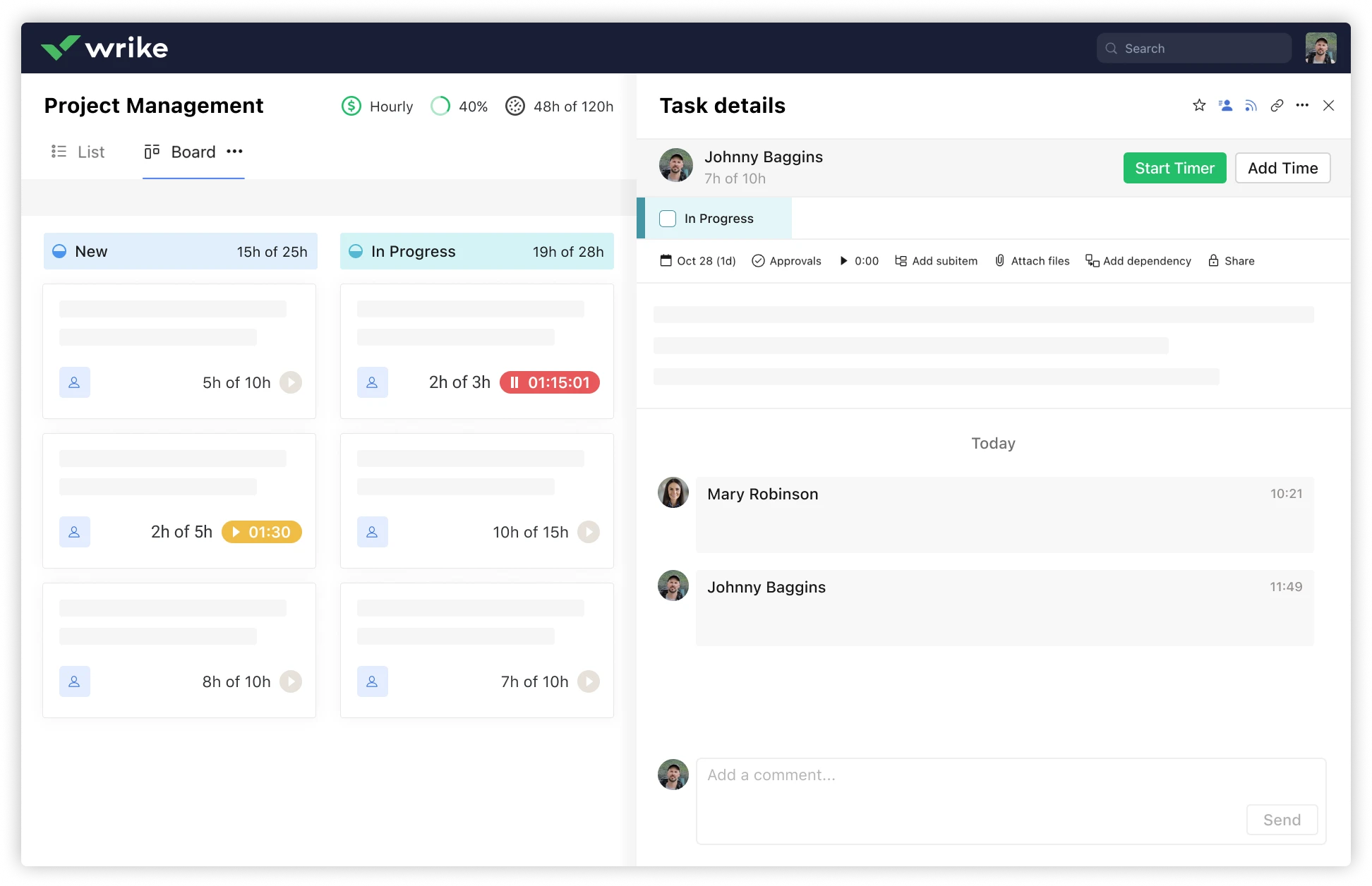Viewport: 1372px width, 886px height.
Task: Click the 40% progress indicator
Action: (459, 106)
